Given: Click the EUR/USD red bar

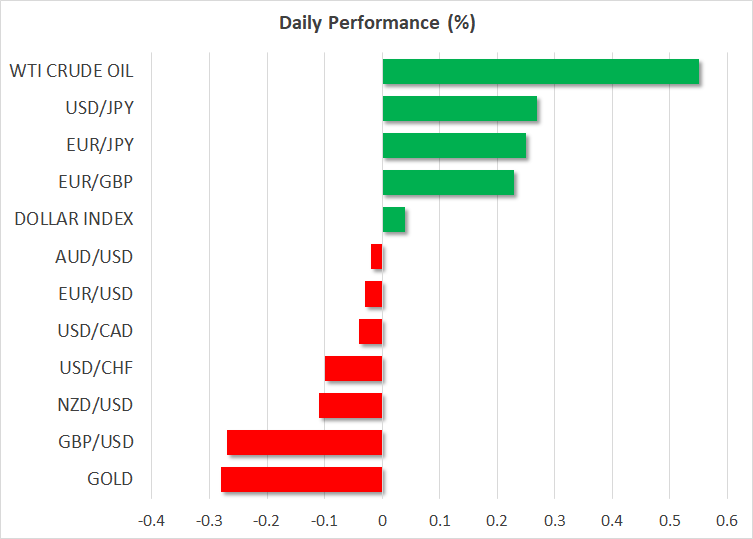Looking at the screenshot, I should [374, 294].
